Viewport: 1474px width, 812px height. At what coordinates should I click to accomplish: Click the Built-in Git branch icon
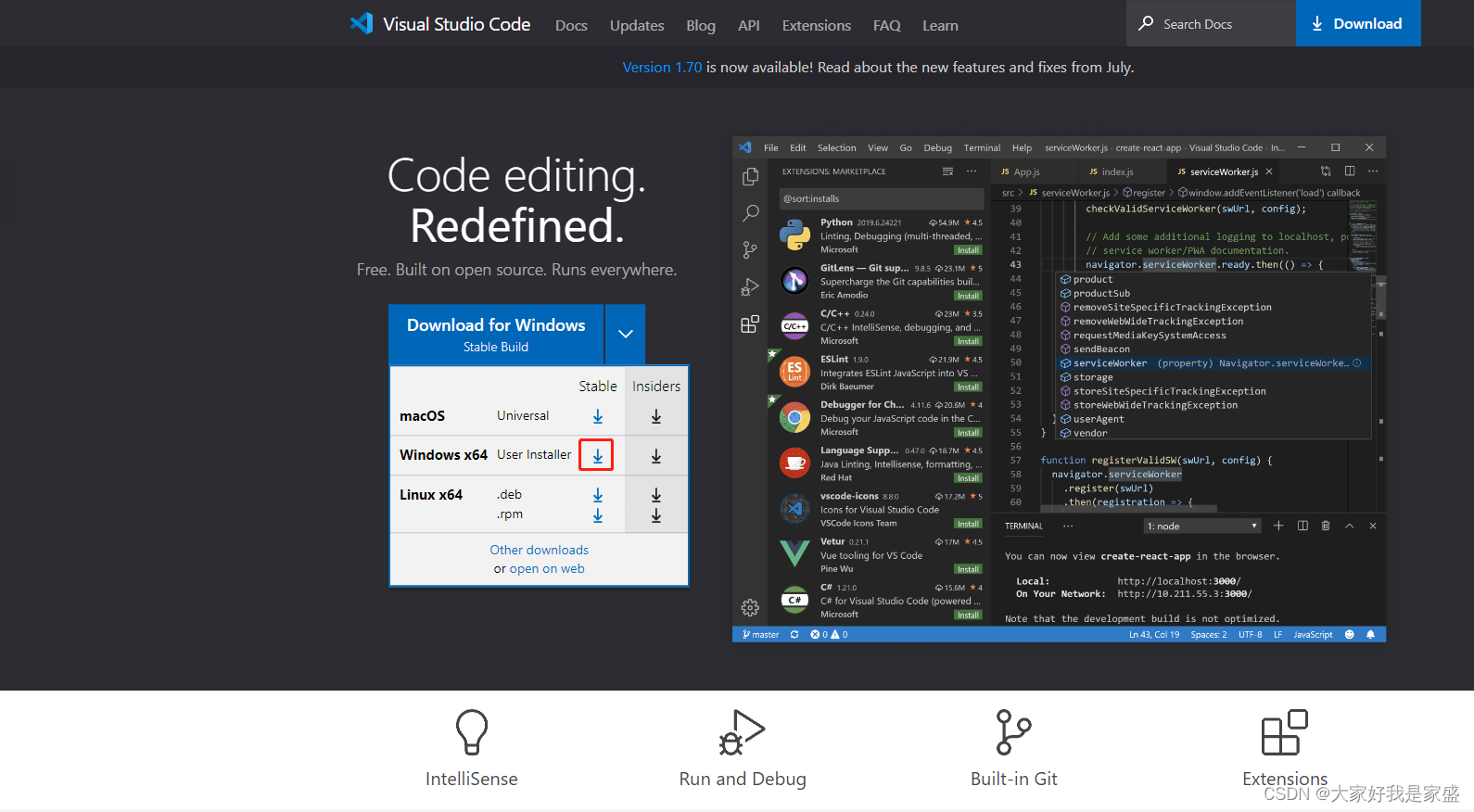coord(1013,732)
